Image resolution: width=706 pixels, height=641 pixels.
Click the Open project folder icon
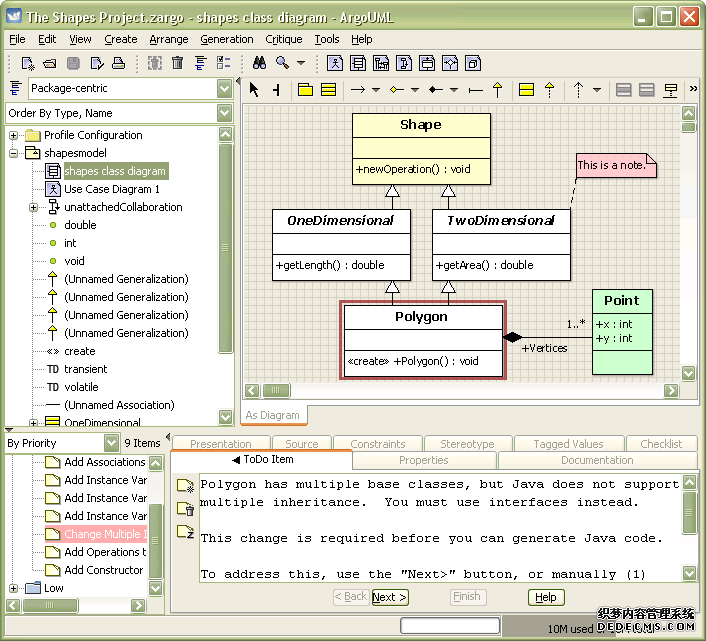point(50,63)
